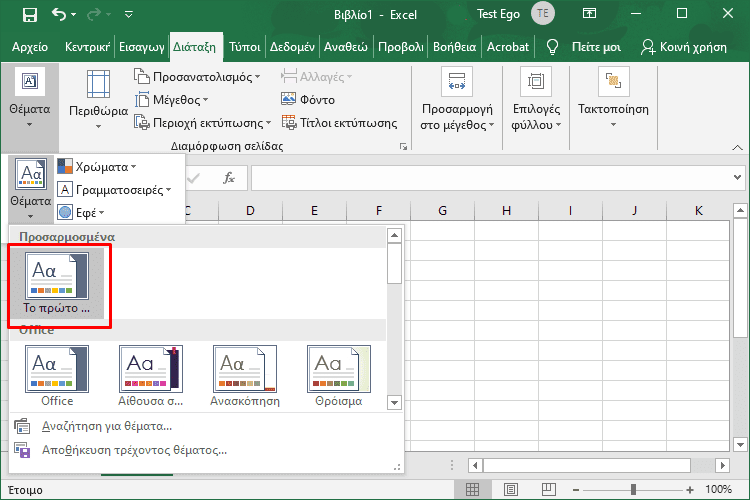Open Προσαρμογή στο μέγεθος dropdown
This screenshot has height=500, width=750.
(457, 100)
